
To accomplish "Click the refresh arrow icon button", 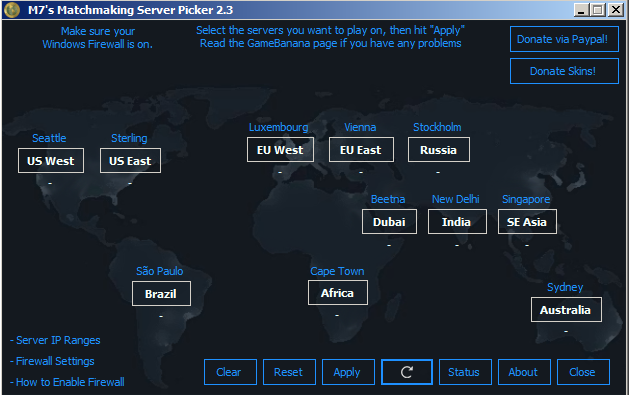I will click(x=407, y=372).
